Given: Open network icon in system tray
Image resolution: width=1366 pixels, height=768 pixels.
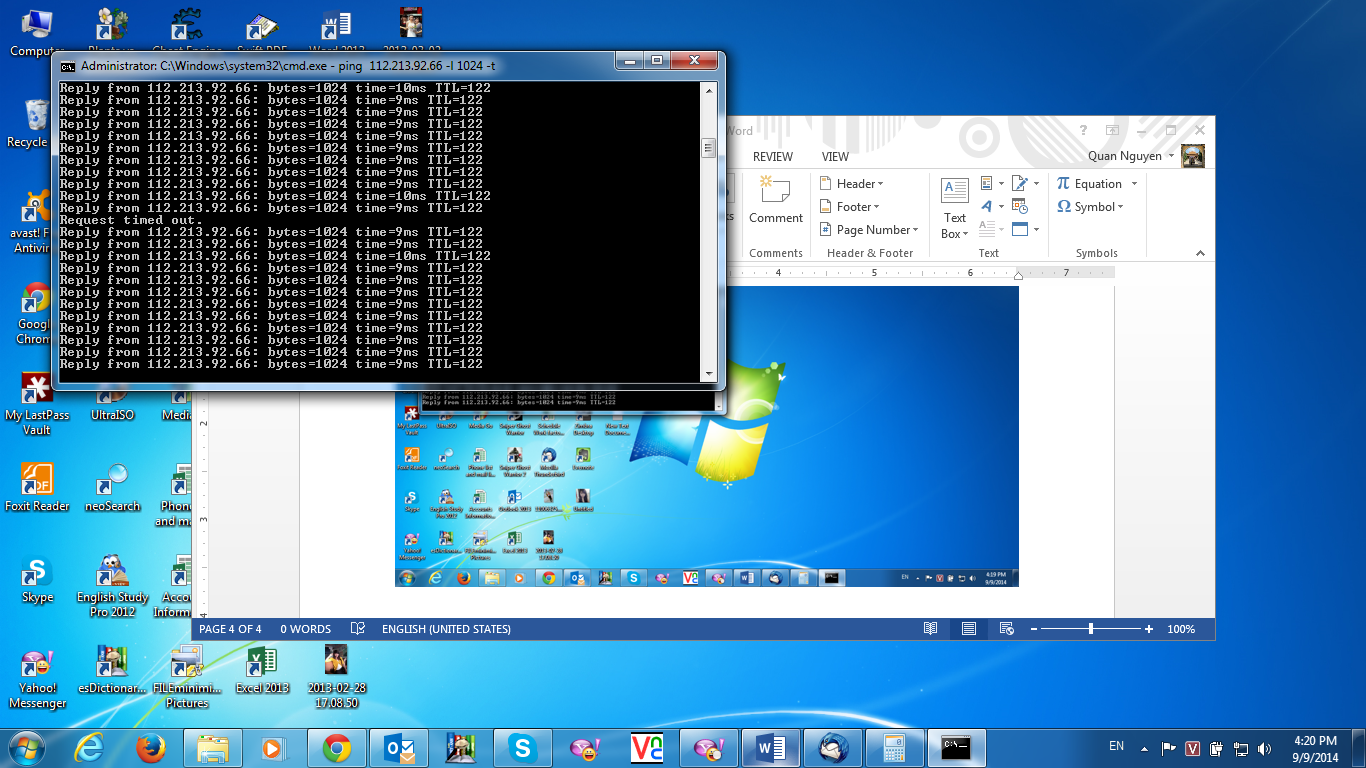Looking at the screenshot, I should [x=1241, y=748].
